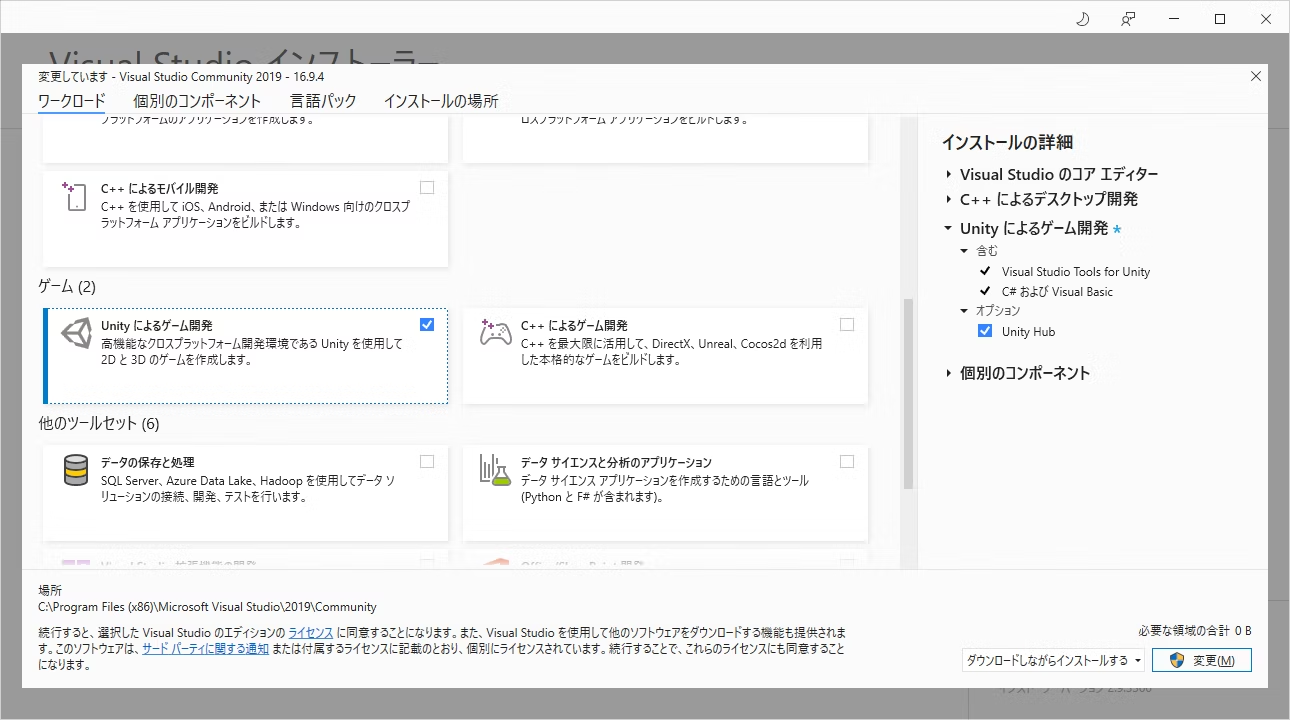Check C++ によるゲーム開発 workload checkbox
1290x720 pixels.
pyautogui.click(x=847, y=324)
